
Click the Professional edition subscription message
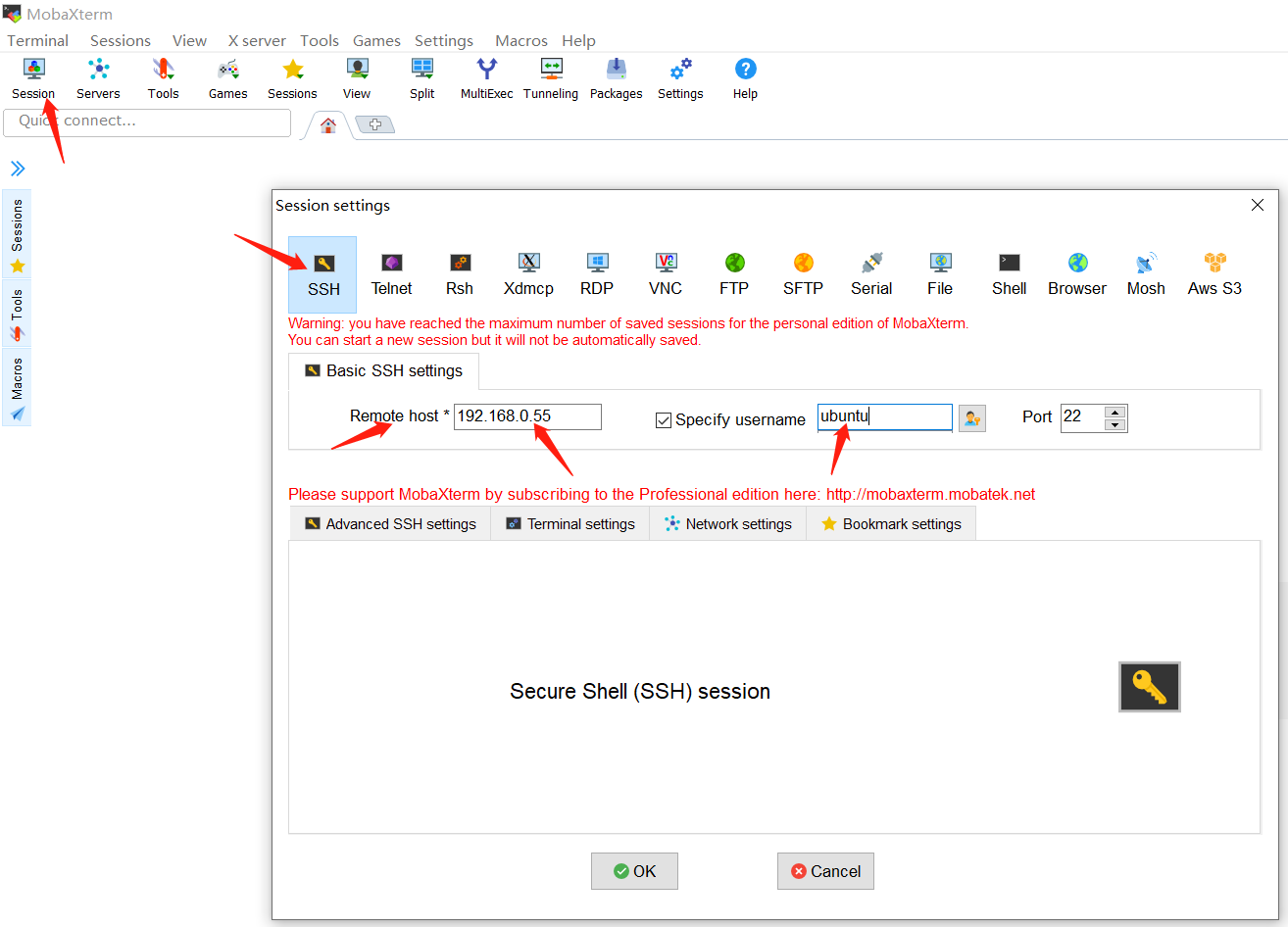click(x=662, y=494)
